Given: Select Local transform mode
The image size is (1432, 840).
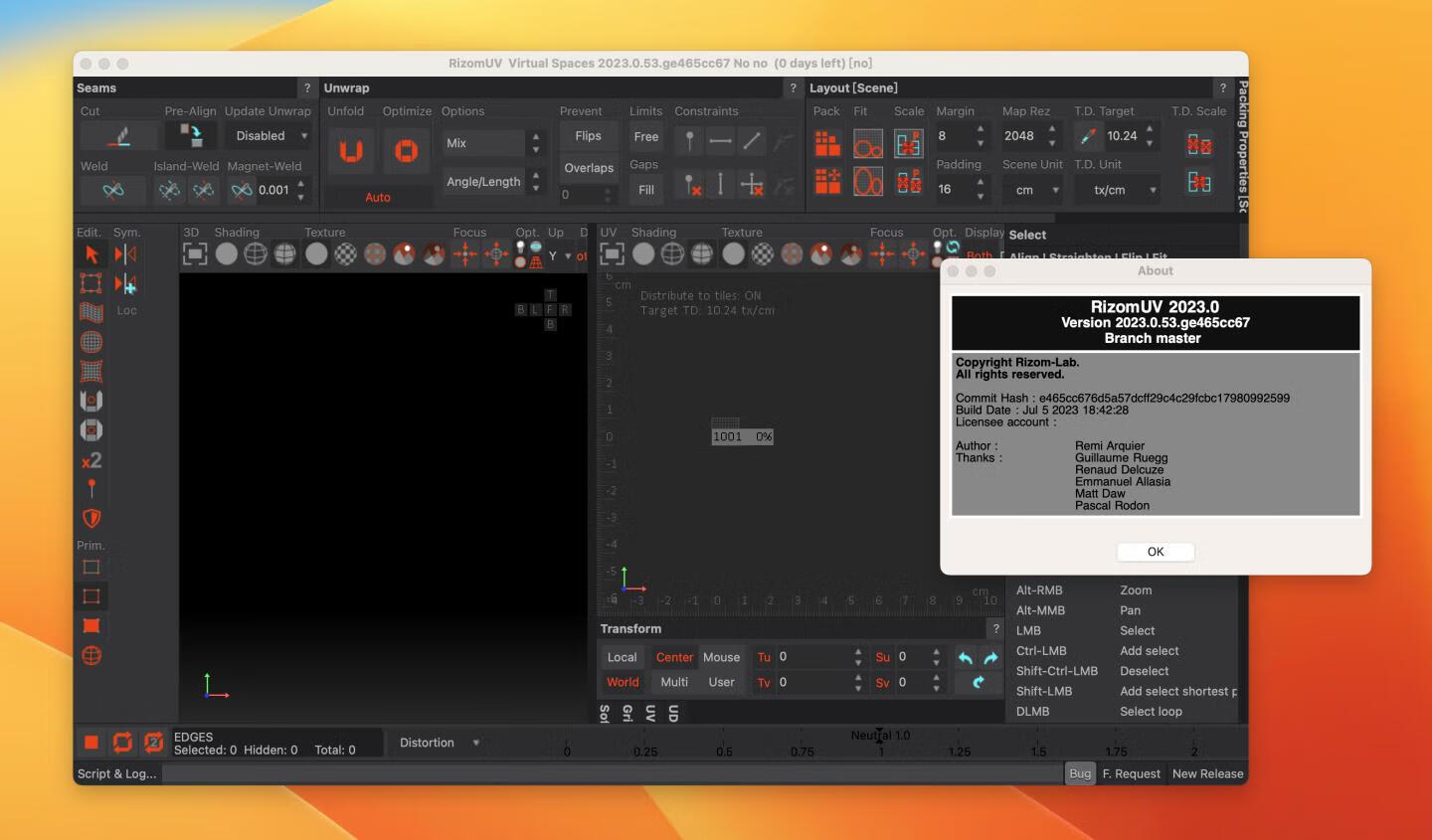Looking at the screenshot, I should point(623,657).
